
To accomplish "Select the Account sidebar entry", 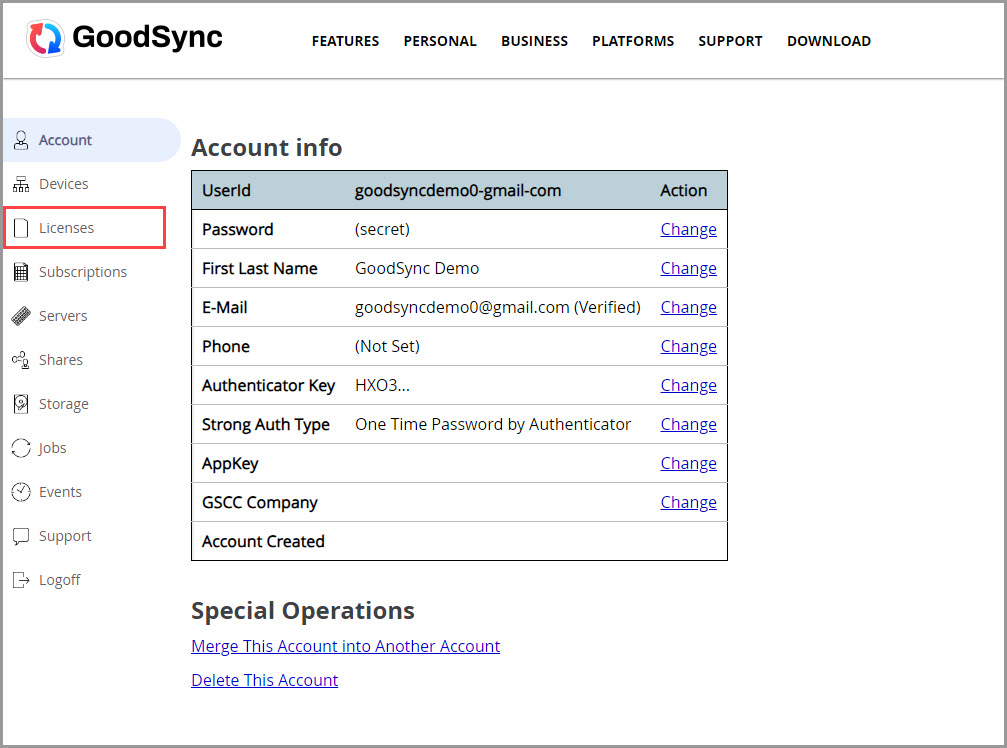I will 64,139.
